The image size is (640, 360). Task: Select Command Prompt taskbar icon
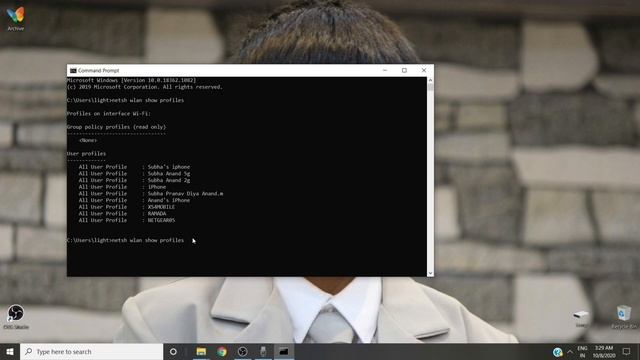click(x=284, y=351)
